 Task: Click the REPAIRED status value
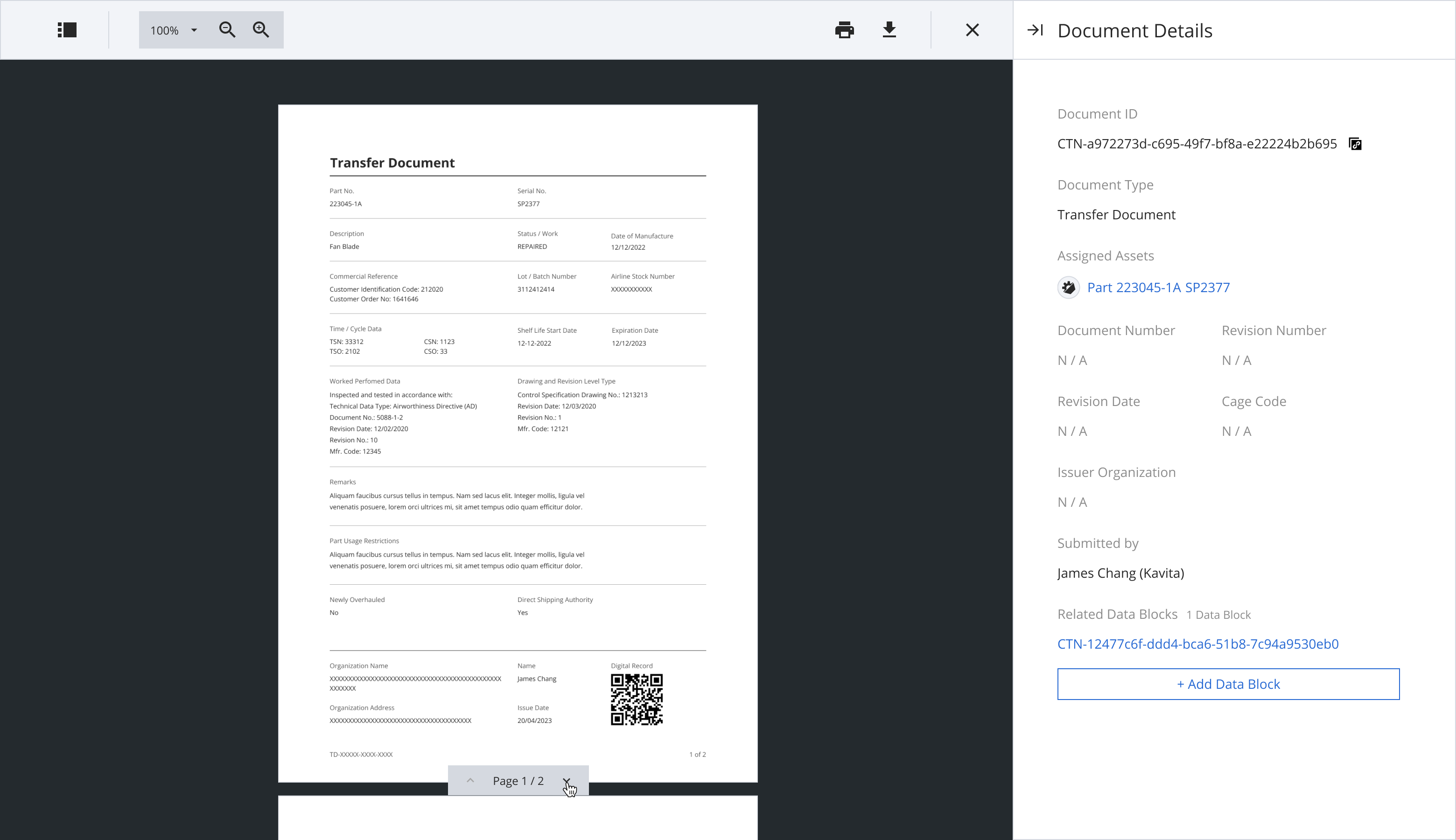pyautogui.click(x=532, y=246)
